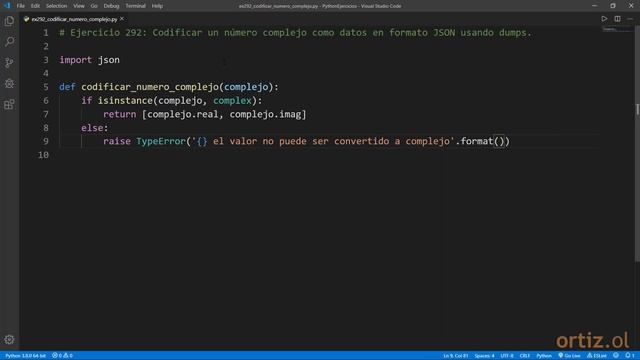Change indentation via Spaces: 4
This screenshot has width=640, height=360.
[x=484, y=356]
